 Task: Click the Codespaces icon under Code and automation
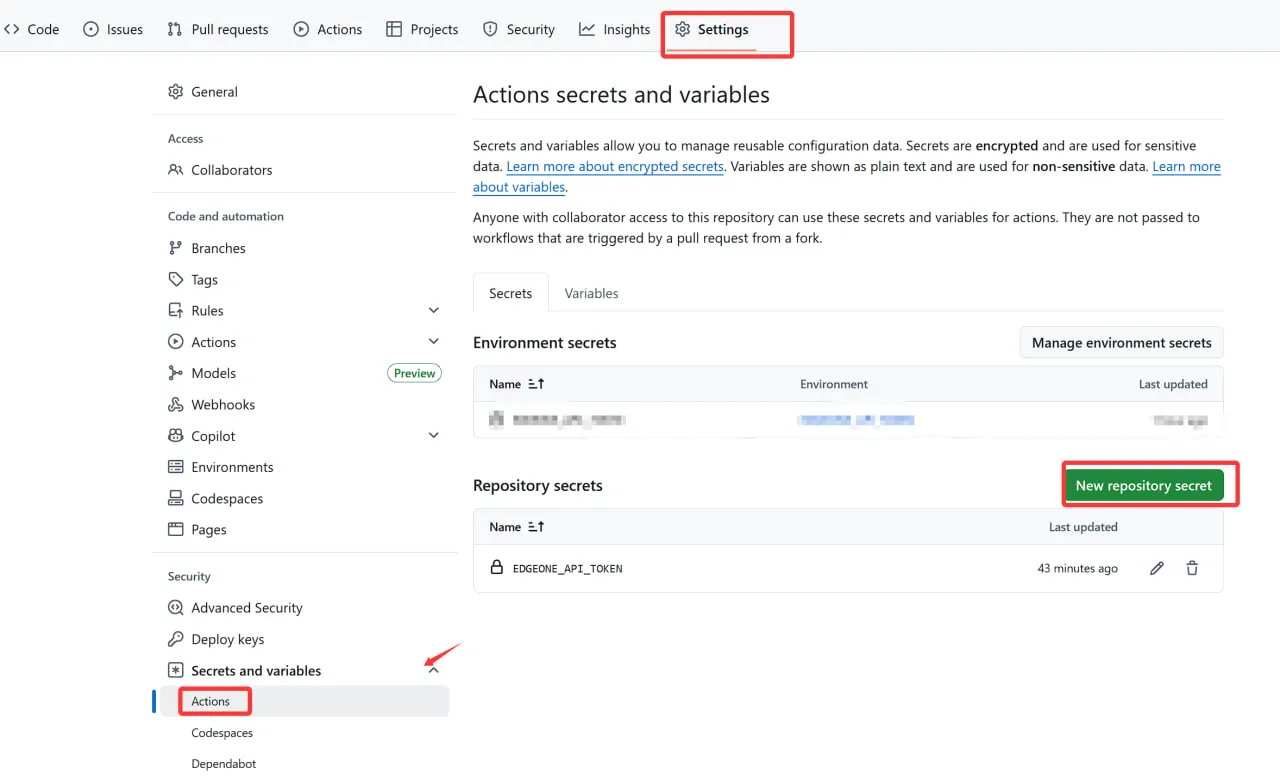[x=176, y=498]
